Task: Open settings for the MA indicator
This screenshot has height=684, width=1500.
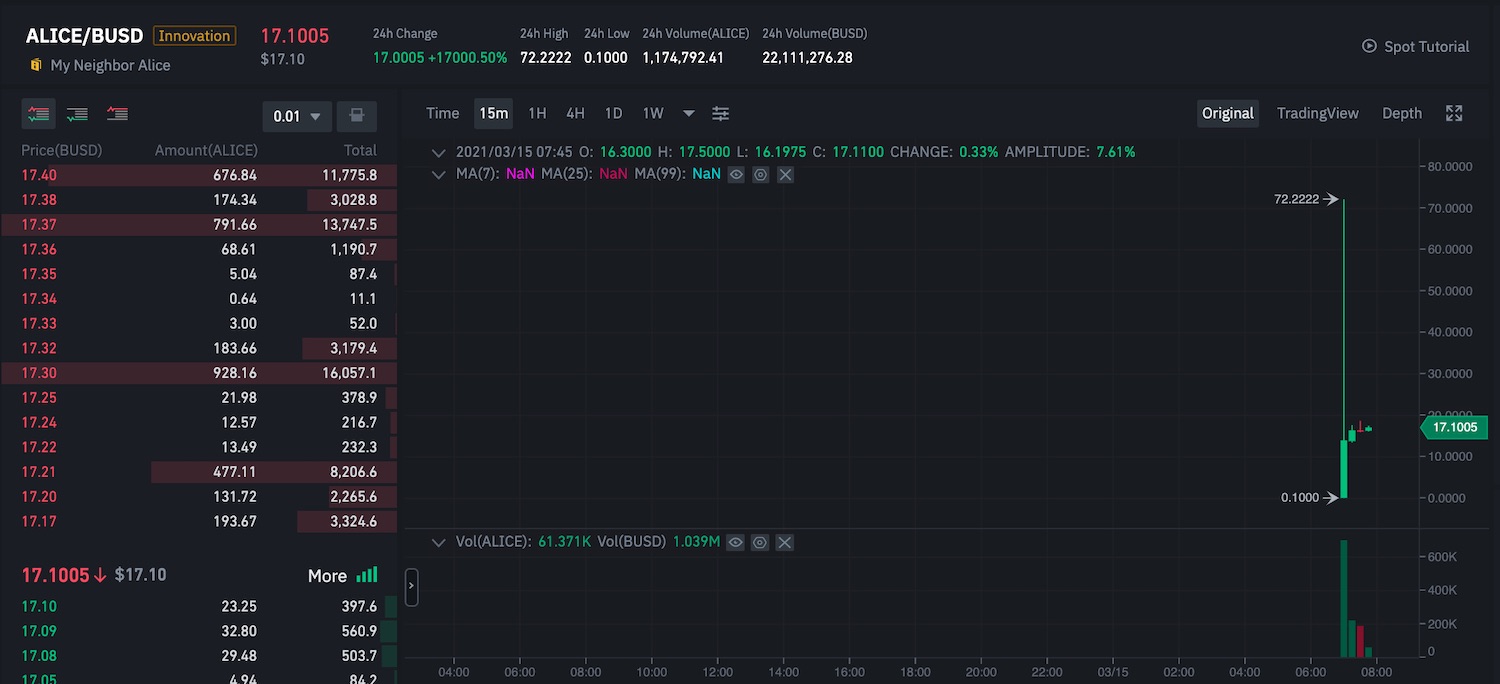Action: pos(760,174)
